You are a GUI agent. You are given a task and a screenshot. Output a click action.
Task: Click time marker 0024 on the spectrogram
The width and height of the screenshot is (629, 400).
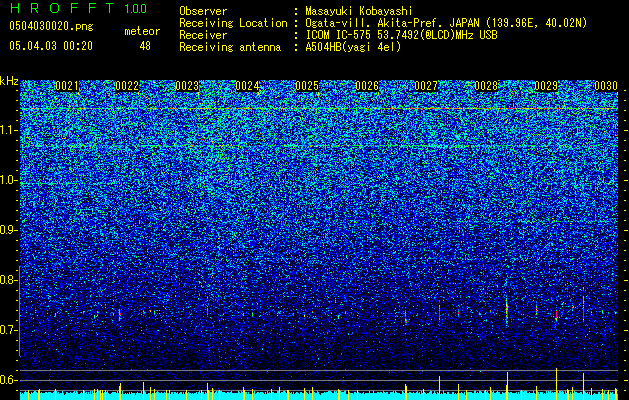pos(247,86)
